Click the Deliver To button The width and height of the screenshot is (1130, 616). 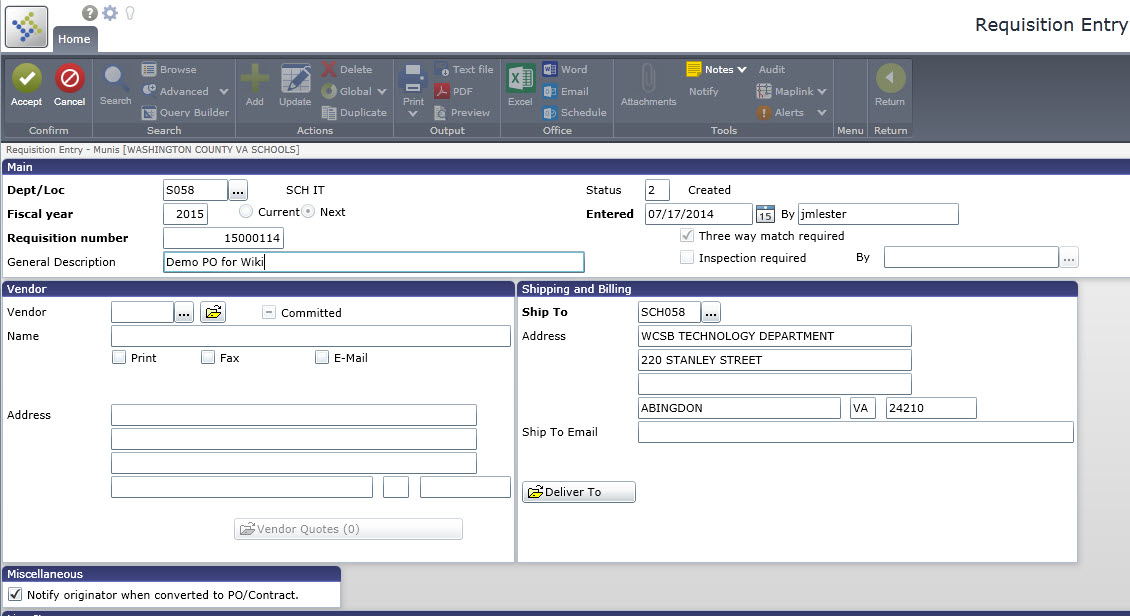(x=579, y=492)
